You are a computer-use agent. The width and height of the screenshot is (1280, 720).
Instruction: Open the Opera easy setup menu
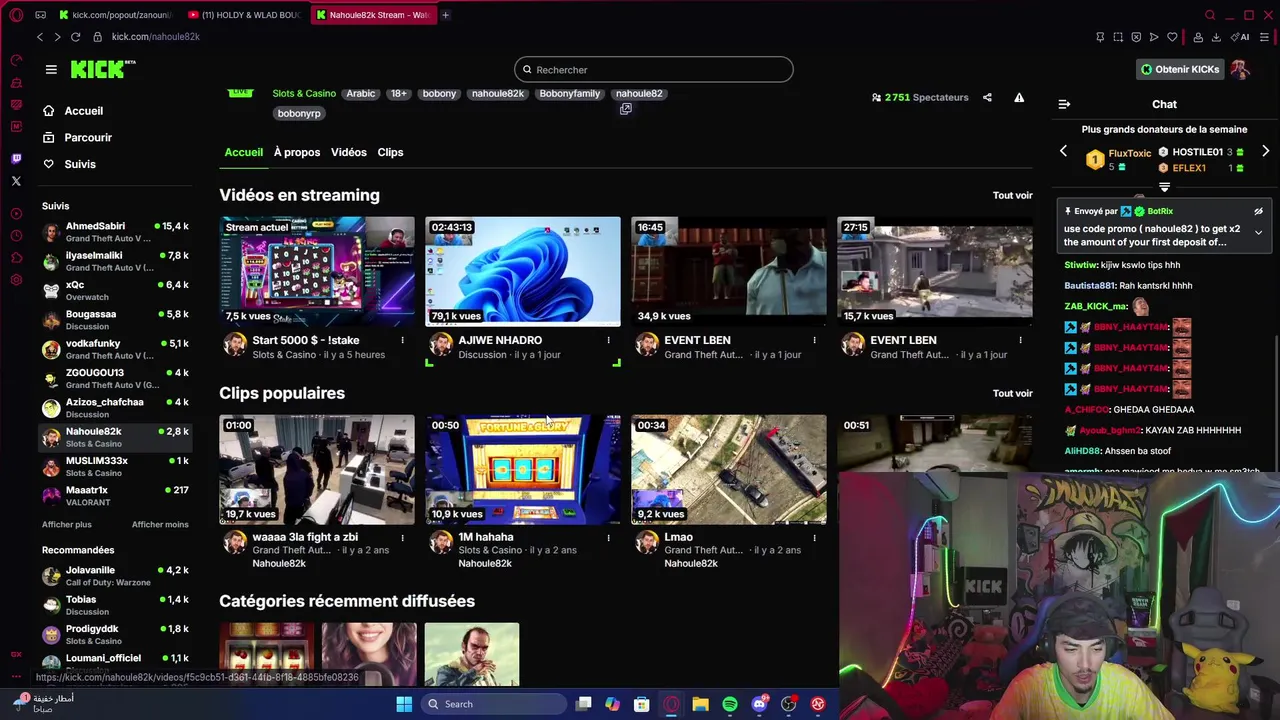(x=1264, y=37)
